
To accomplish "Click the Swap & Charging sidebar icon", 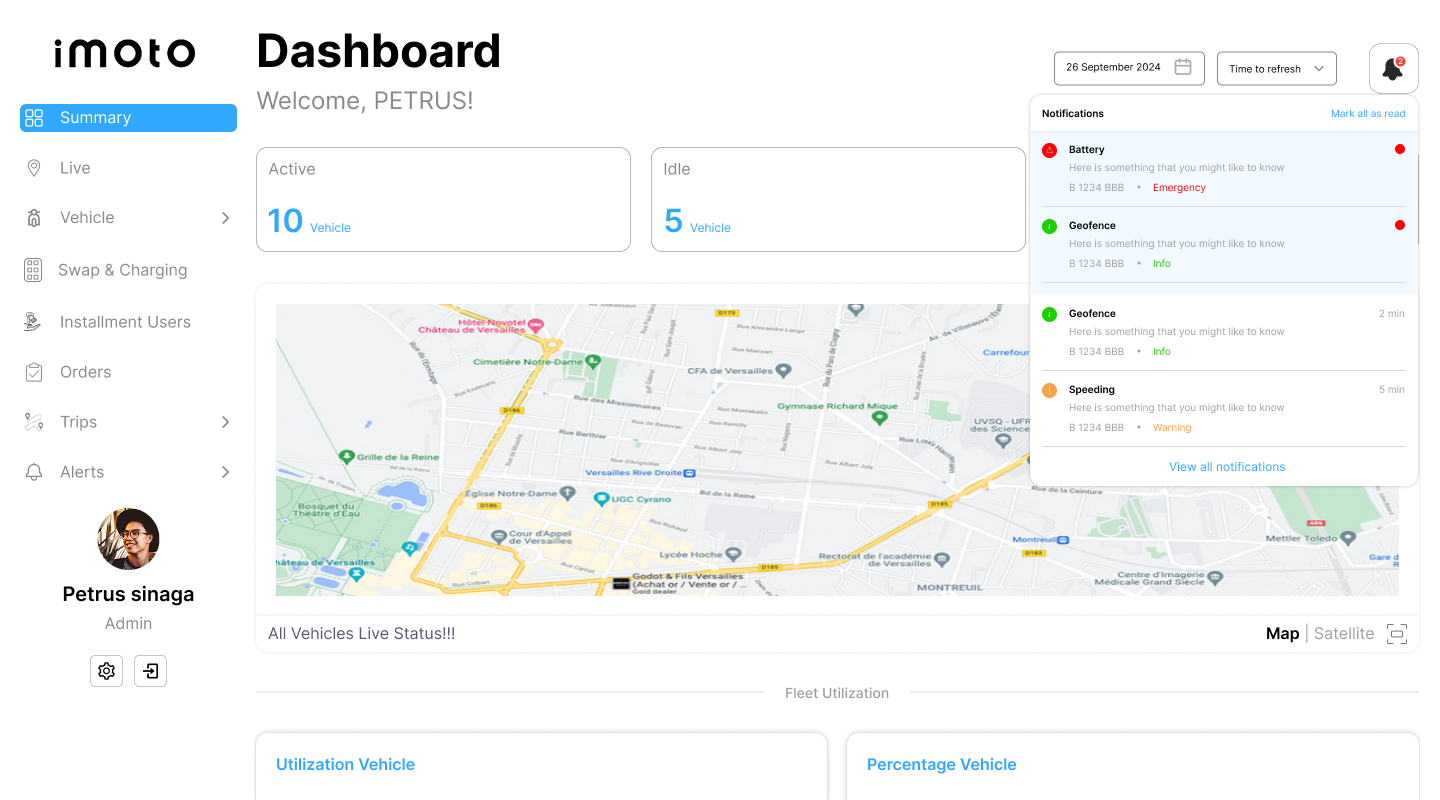I will 33,270.
